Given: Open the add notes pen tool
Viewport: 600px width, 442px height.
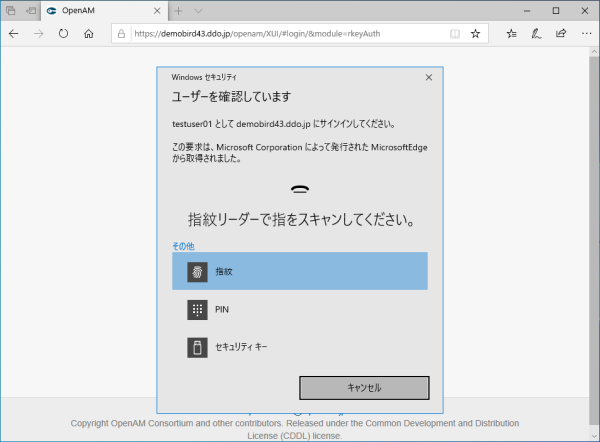Looking at the screenshot, I should [536, 34].
